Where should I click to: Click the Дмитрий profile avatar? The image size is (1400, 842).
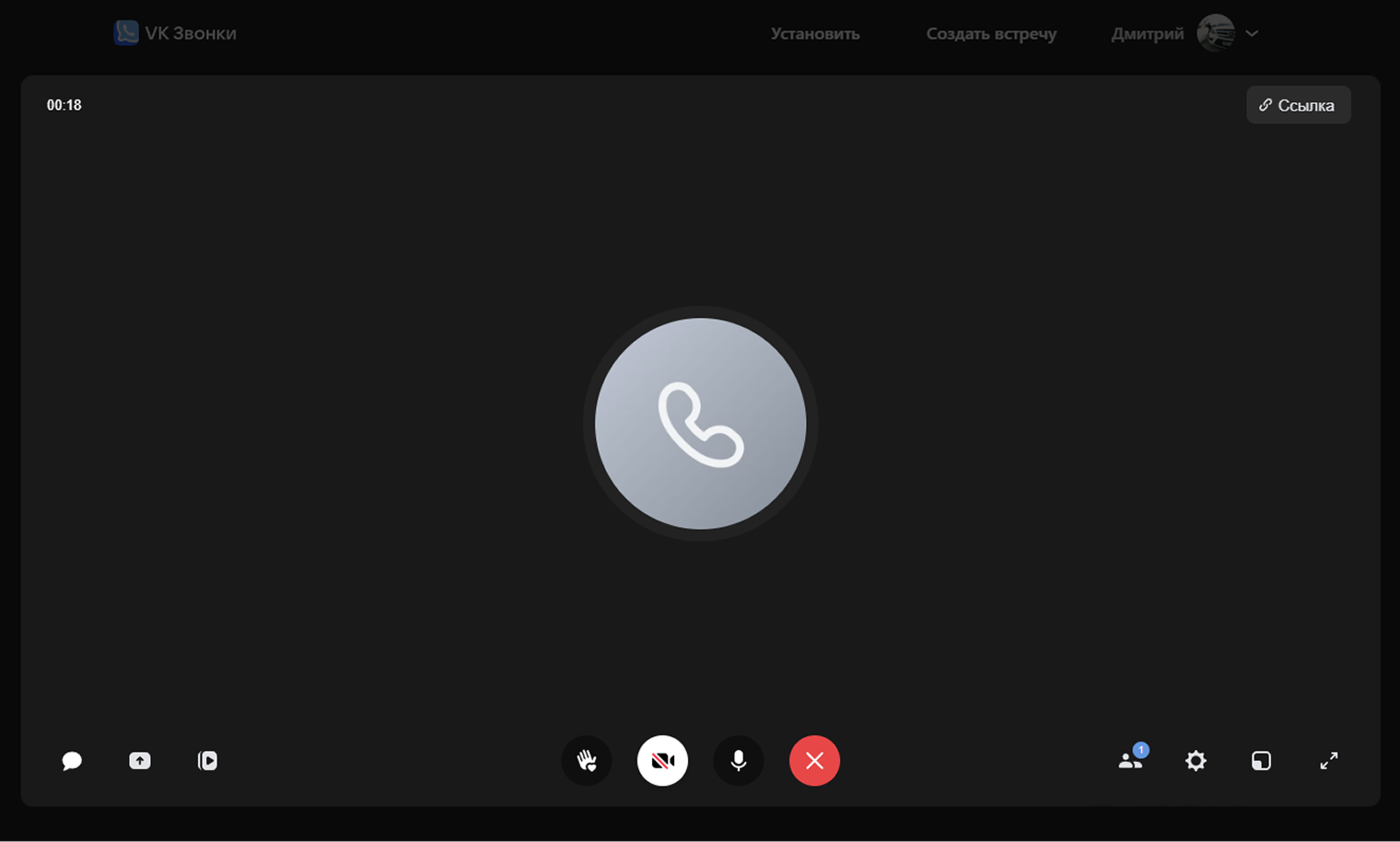1216,33
